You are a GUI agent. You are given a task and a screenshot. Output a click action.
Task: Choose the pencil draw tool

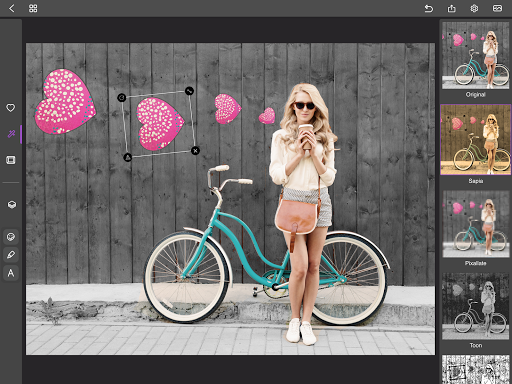point(11,255)
